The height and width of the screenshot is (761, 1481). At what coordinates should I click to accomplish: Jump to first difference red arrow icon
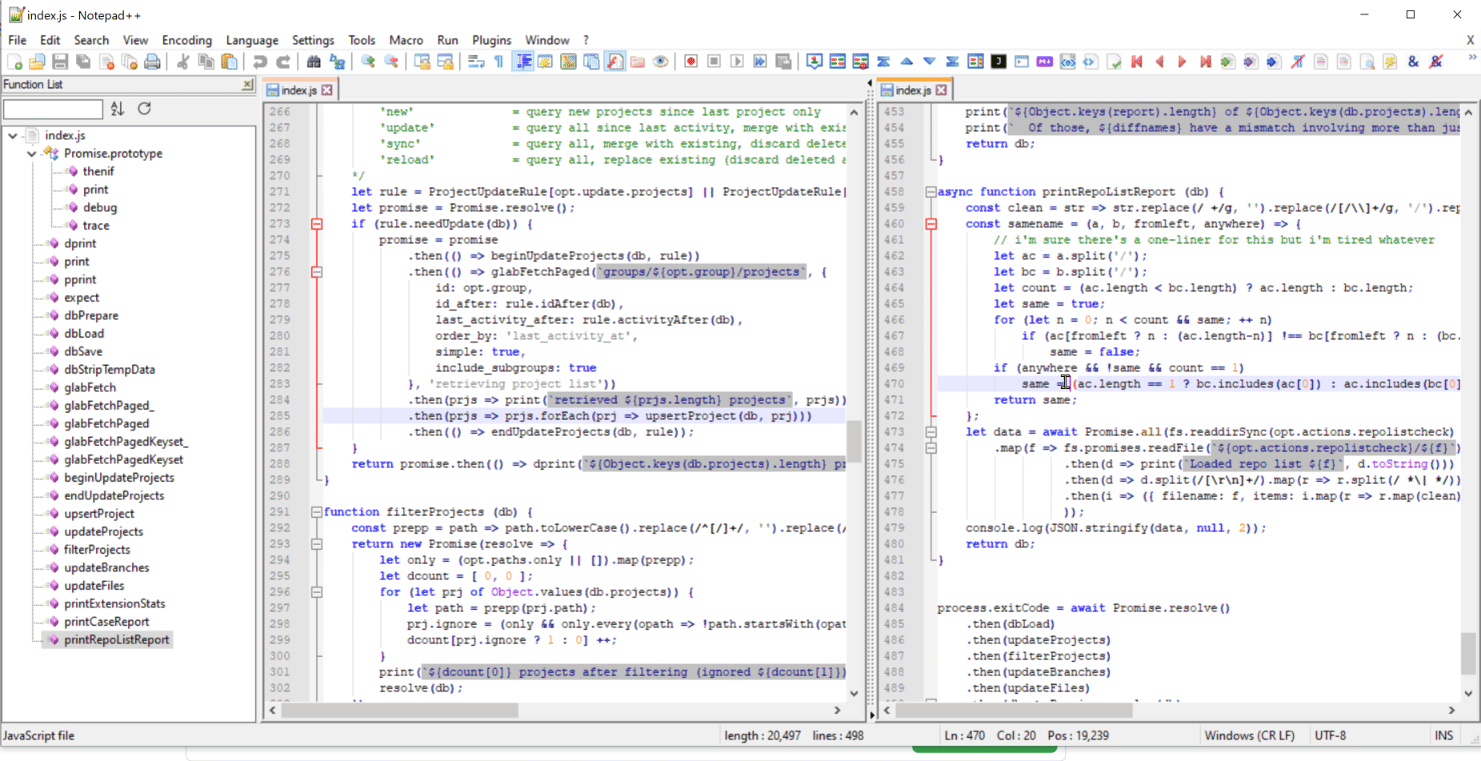tap(1136, 62)
